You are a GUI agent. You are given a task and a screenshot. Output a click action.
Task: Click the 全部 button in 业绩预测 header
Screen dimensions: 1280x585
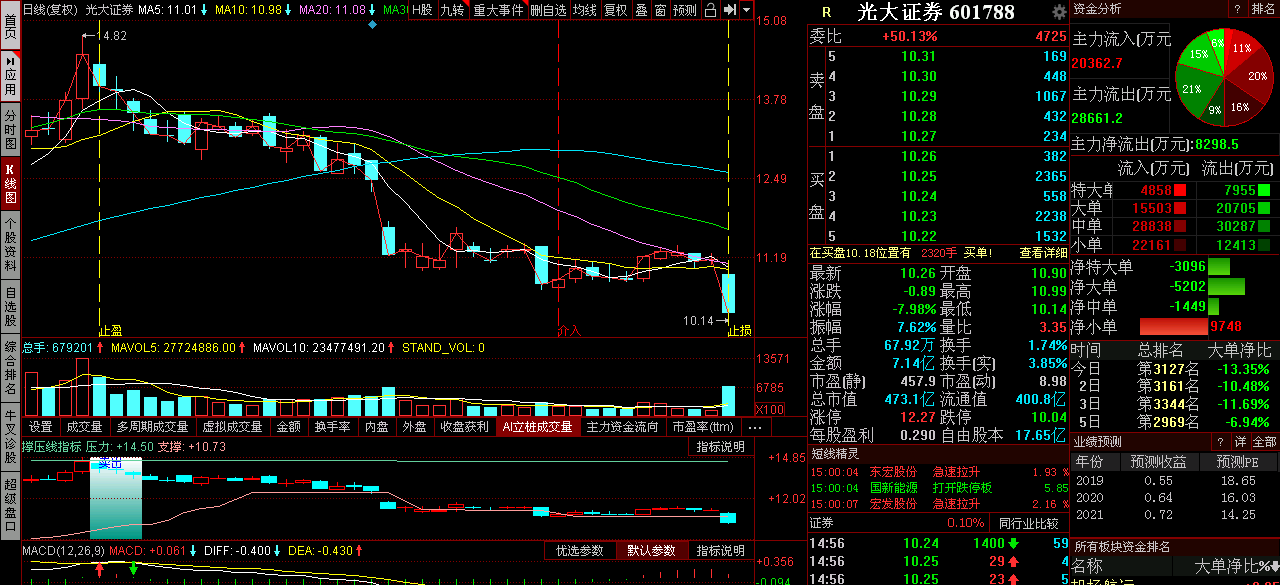[1265, 442]
